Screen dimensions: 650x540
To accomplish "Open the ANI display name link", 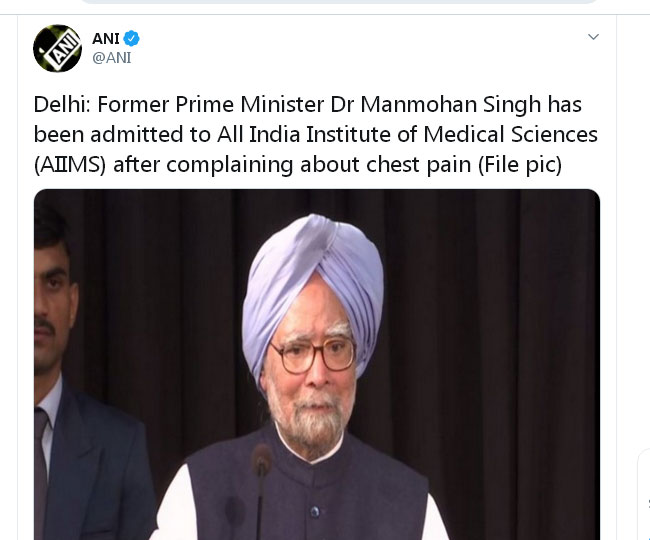I will 106,39.
